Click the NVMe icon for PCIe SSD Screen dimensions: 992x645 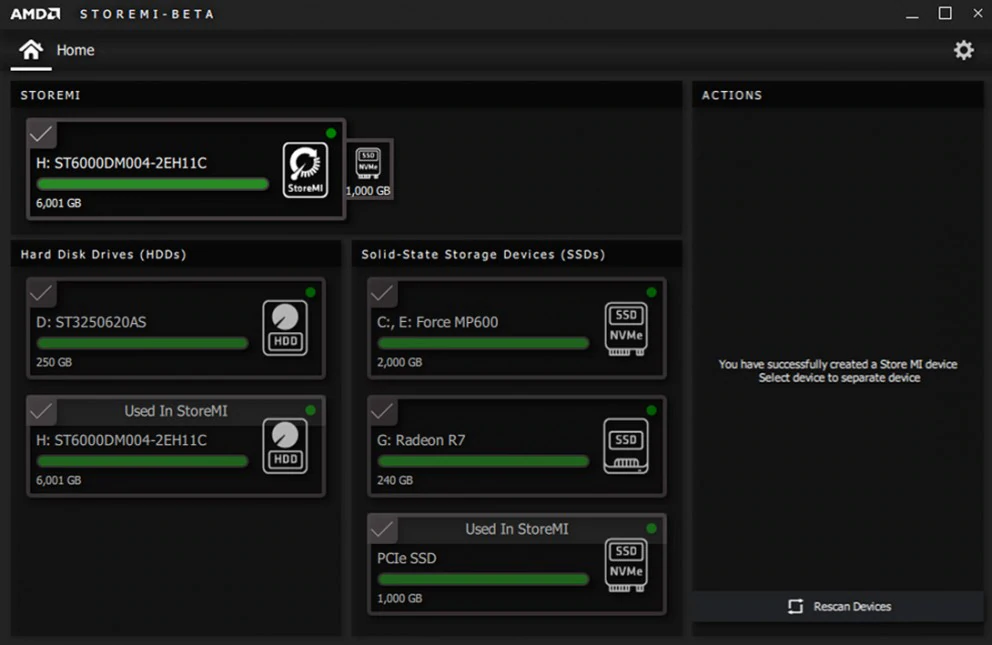[x=626, y=564]
